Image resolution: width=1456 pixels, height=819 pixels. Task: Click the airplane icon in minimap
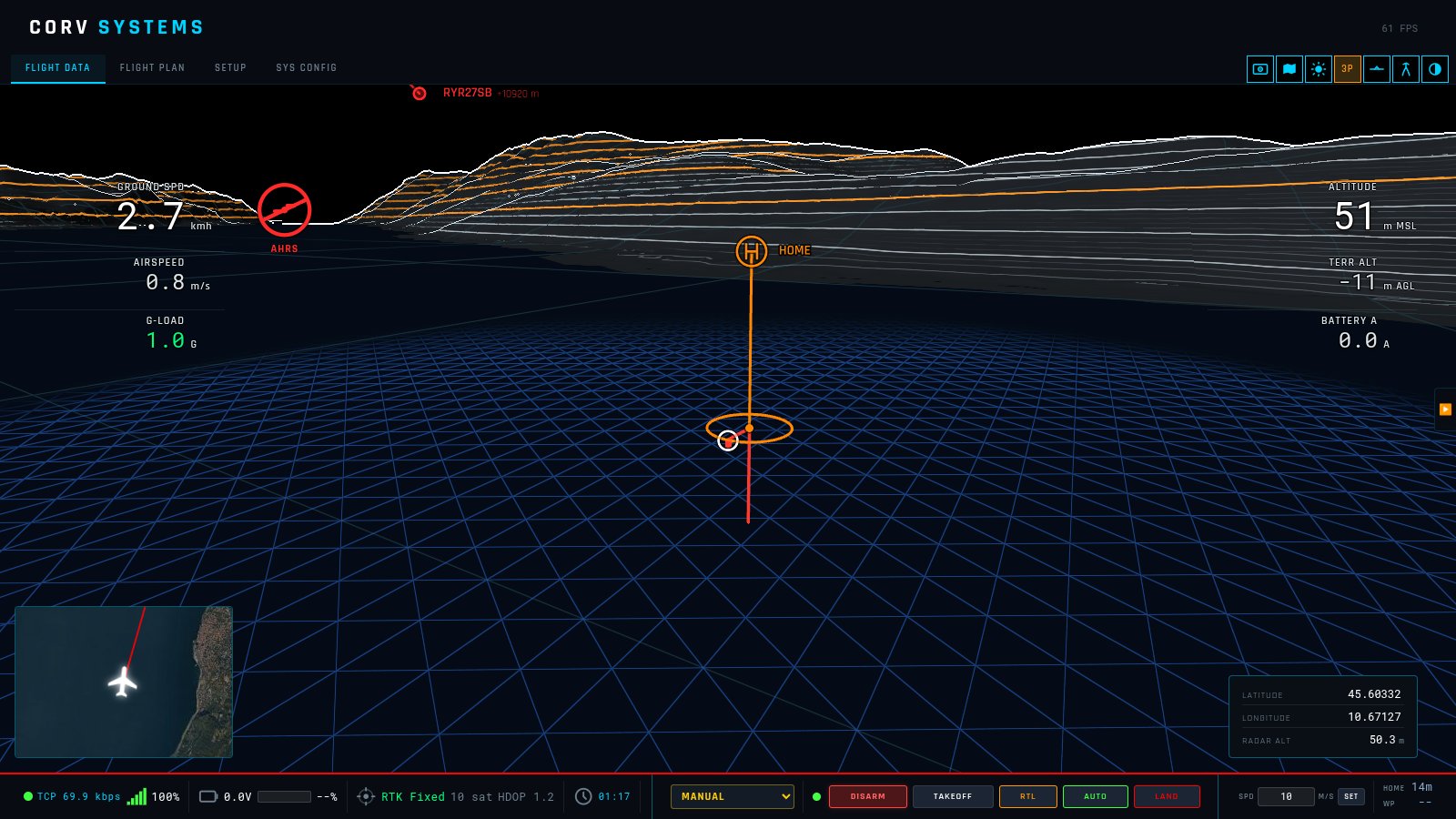[x=123, y=681]
